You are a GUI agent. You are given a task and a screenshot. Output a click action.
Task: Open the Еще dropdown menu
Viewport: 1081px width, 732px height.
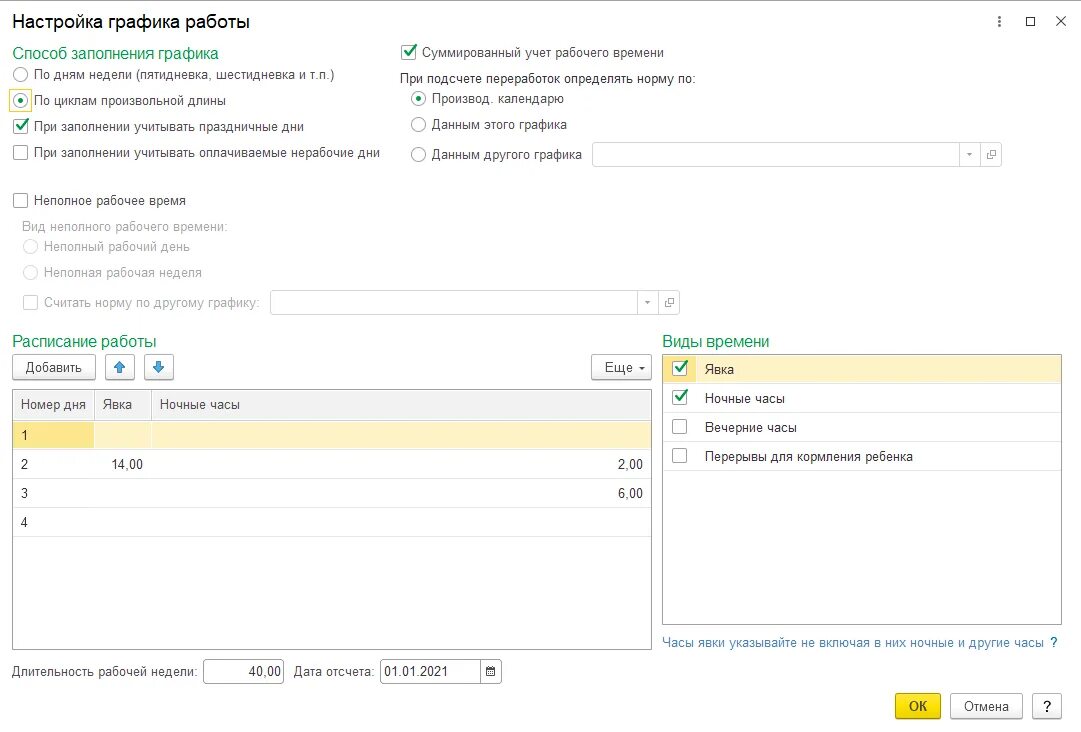(621, 367)
